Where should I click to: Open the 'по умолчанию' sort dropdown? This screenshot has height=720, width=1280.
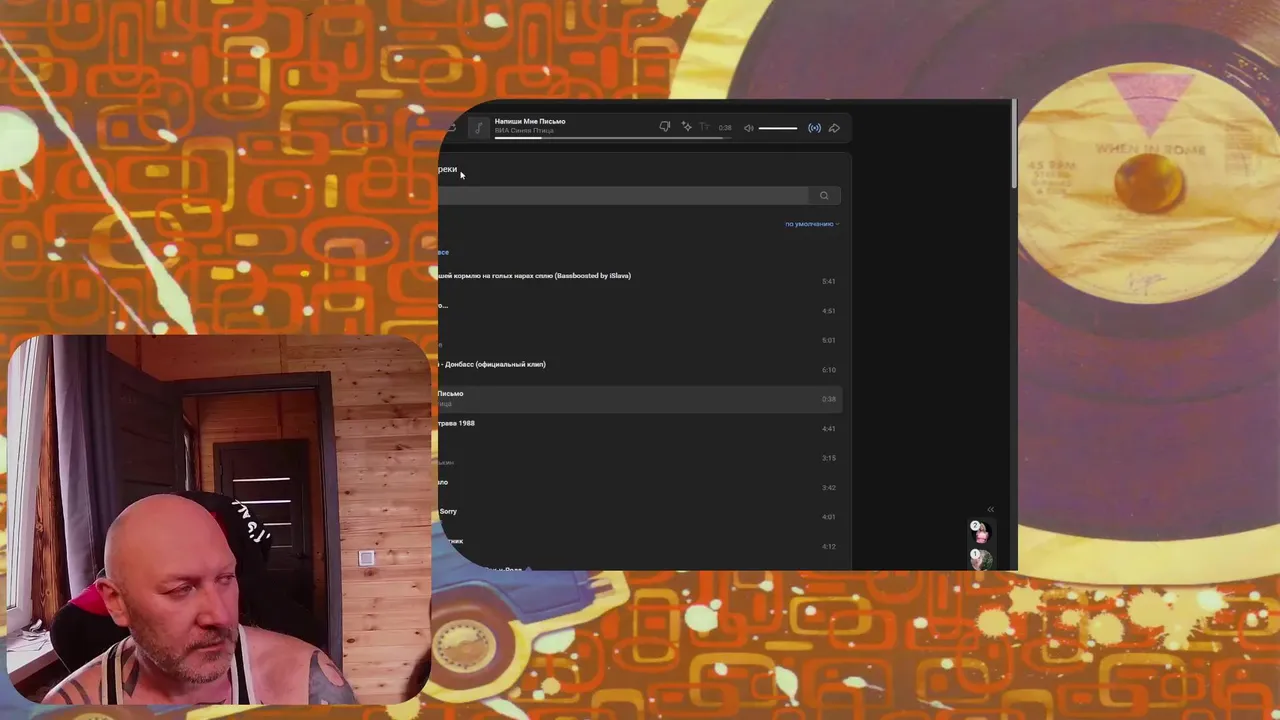(x=812, y=224)
